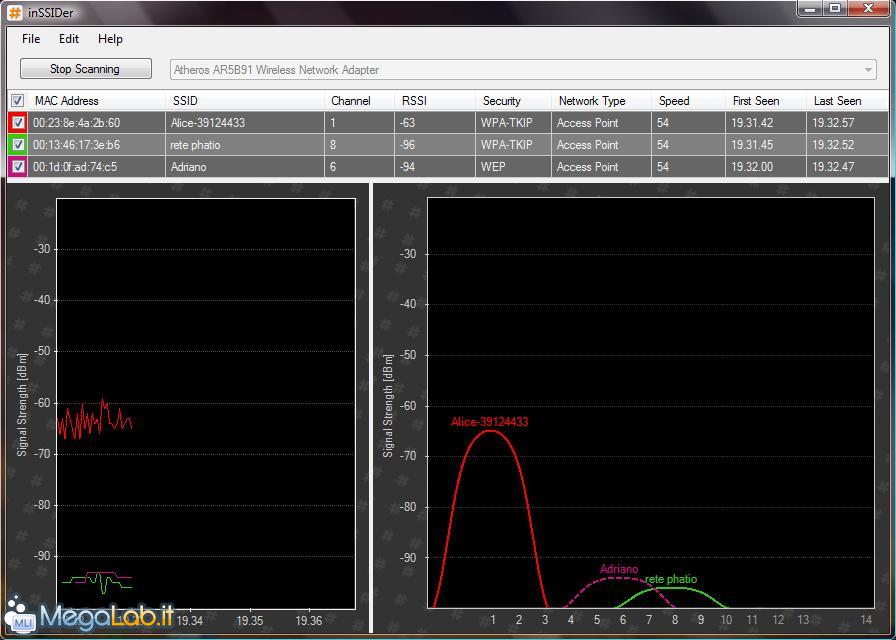Click RSSI value -94
Image resolution: width=896 pixels, height=640 pixels.
click(407, 167)
